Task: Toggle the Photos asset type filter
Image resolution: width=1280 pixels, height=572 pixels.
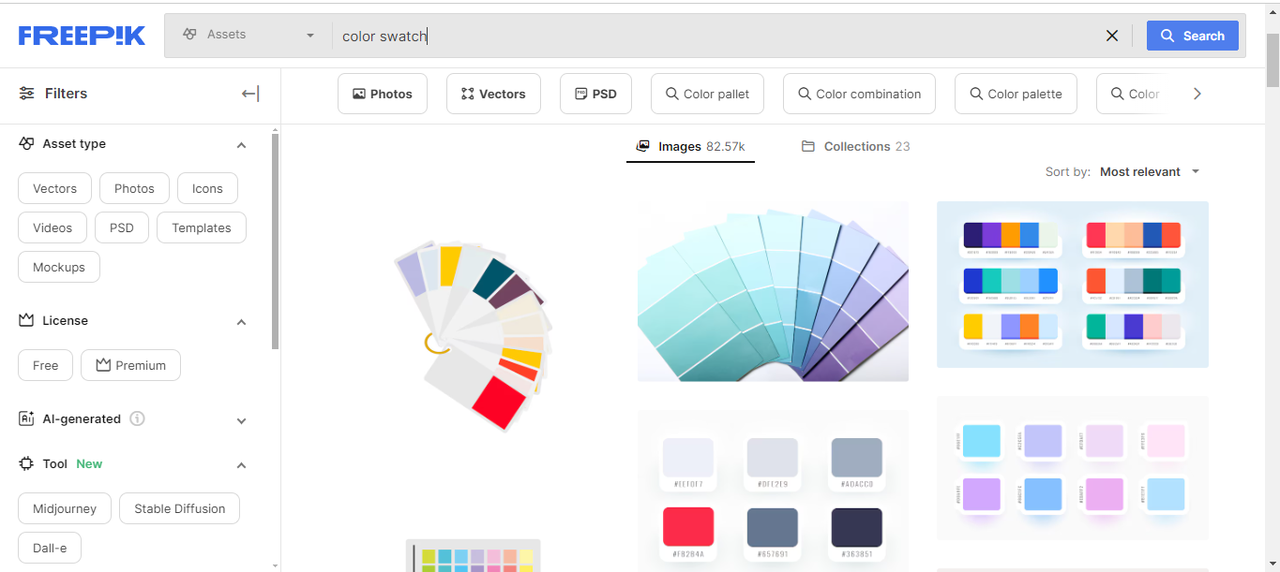Action: pyautogui.click(x=134, y=188)
